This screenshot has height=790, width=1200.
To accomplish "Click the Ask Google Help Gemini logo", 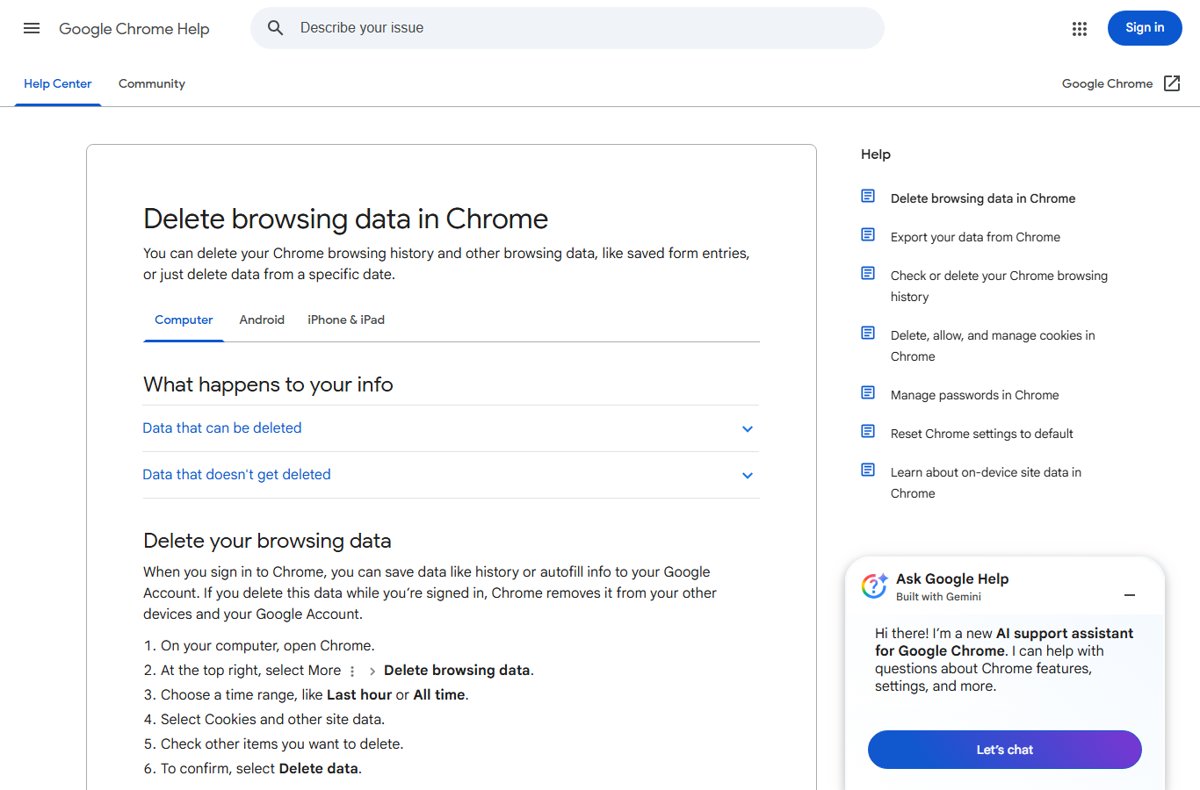I will pos(875,586).
